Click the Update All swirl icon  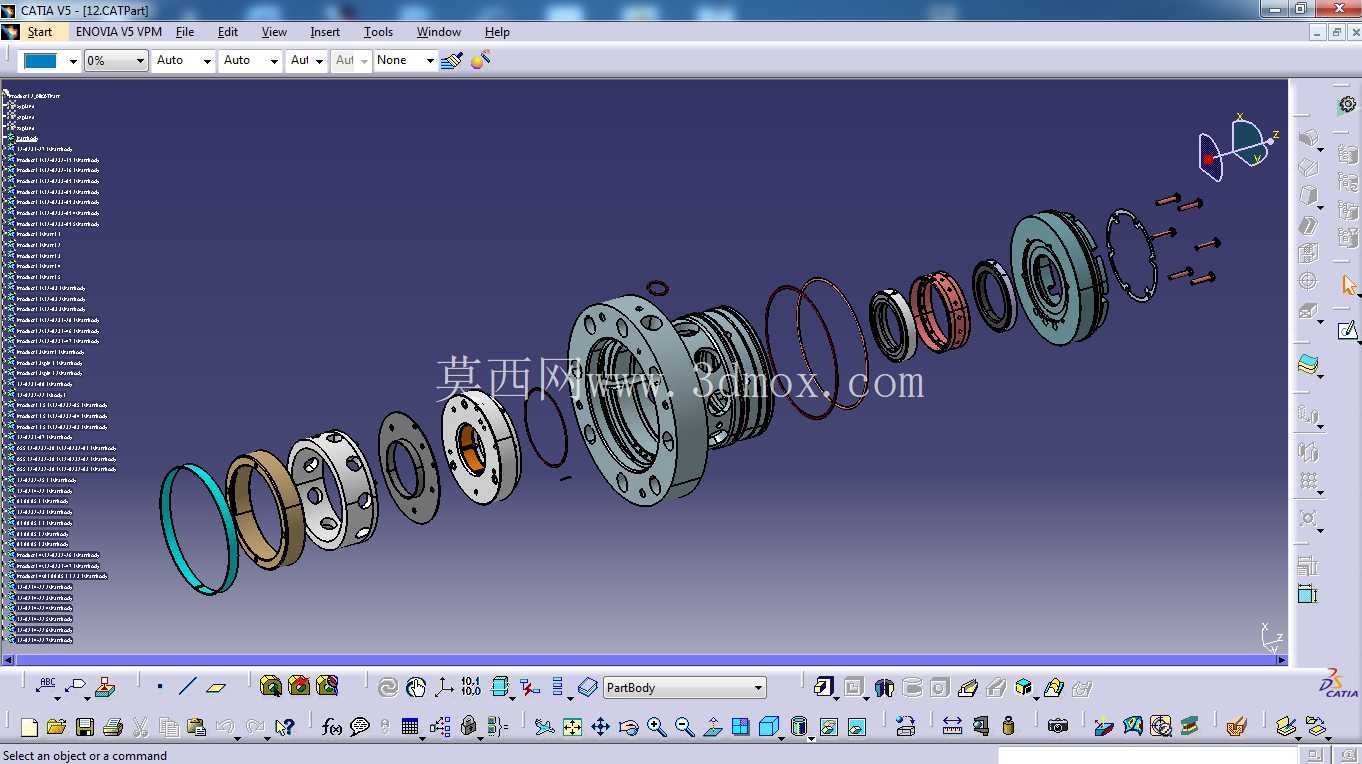click(x=388, y=687)
